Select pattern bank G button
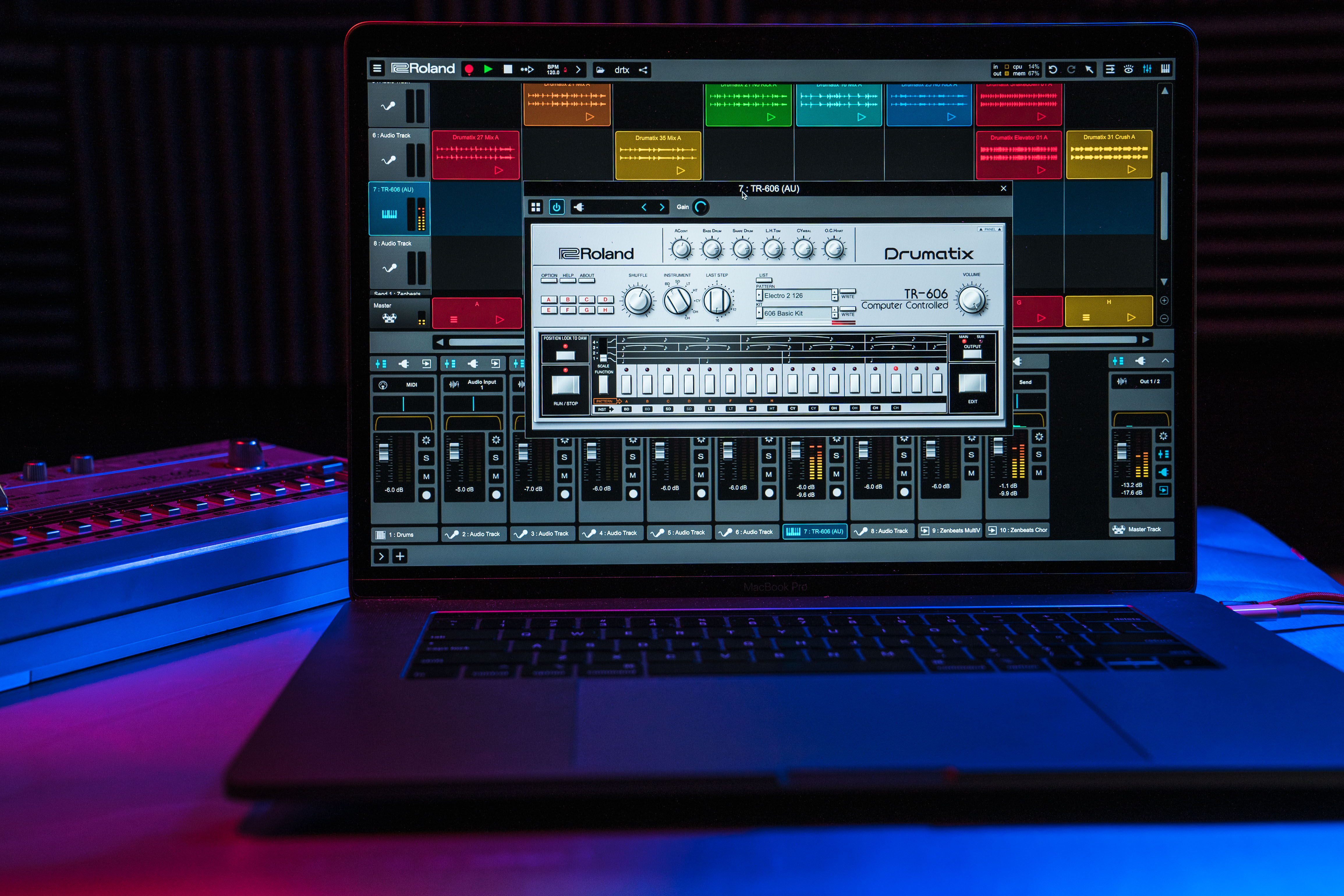The image size is (1344, 896). point(586,310)
